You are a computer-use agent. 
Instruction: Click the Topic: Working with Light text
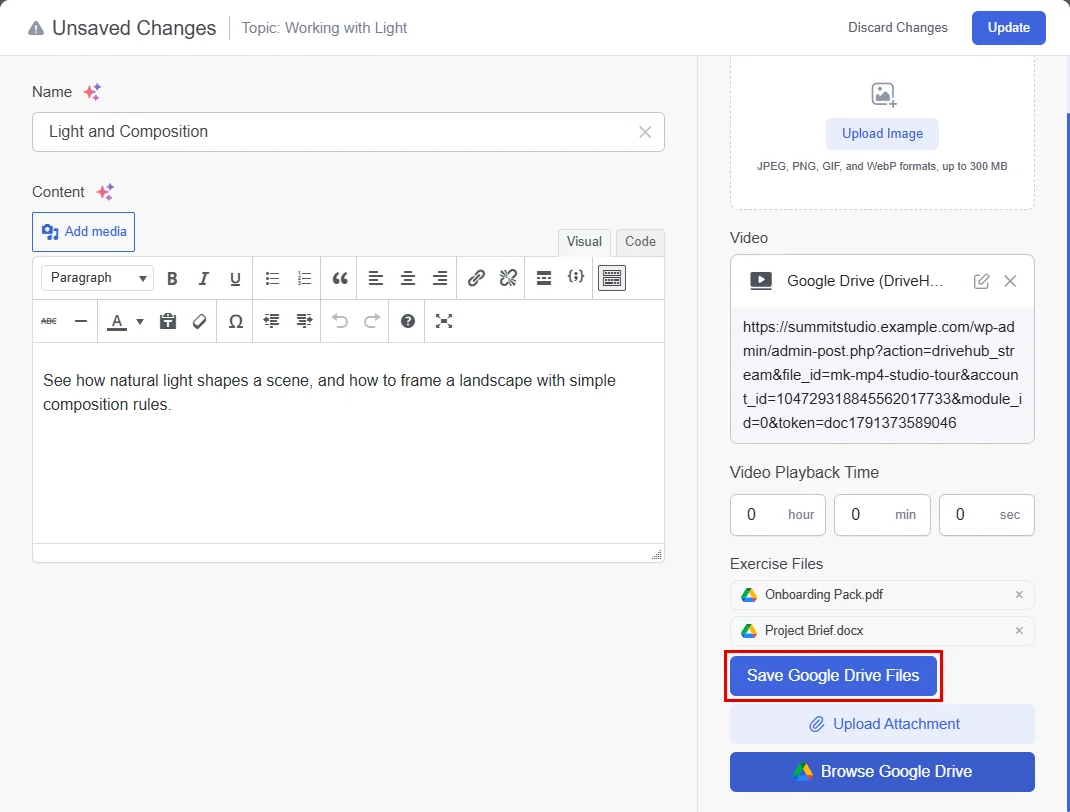324,28
